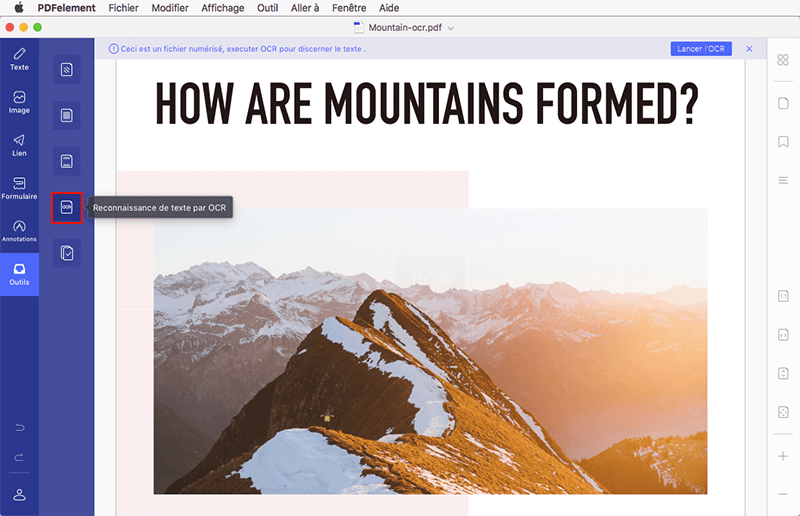800x516 pixels.
Task: Click the scanned file notice text
Action: 243,49
